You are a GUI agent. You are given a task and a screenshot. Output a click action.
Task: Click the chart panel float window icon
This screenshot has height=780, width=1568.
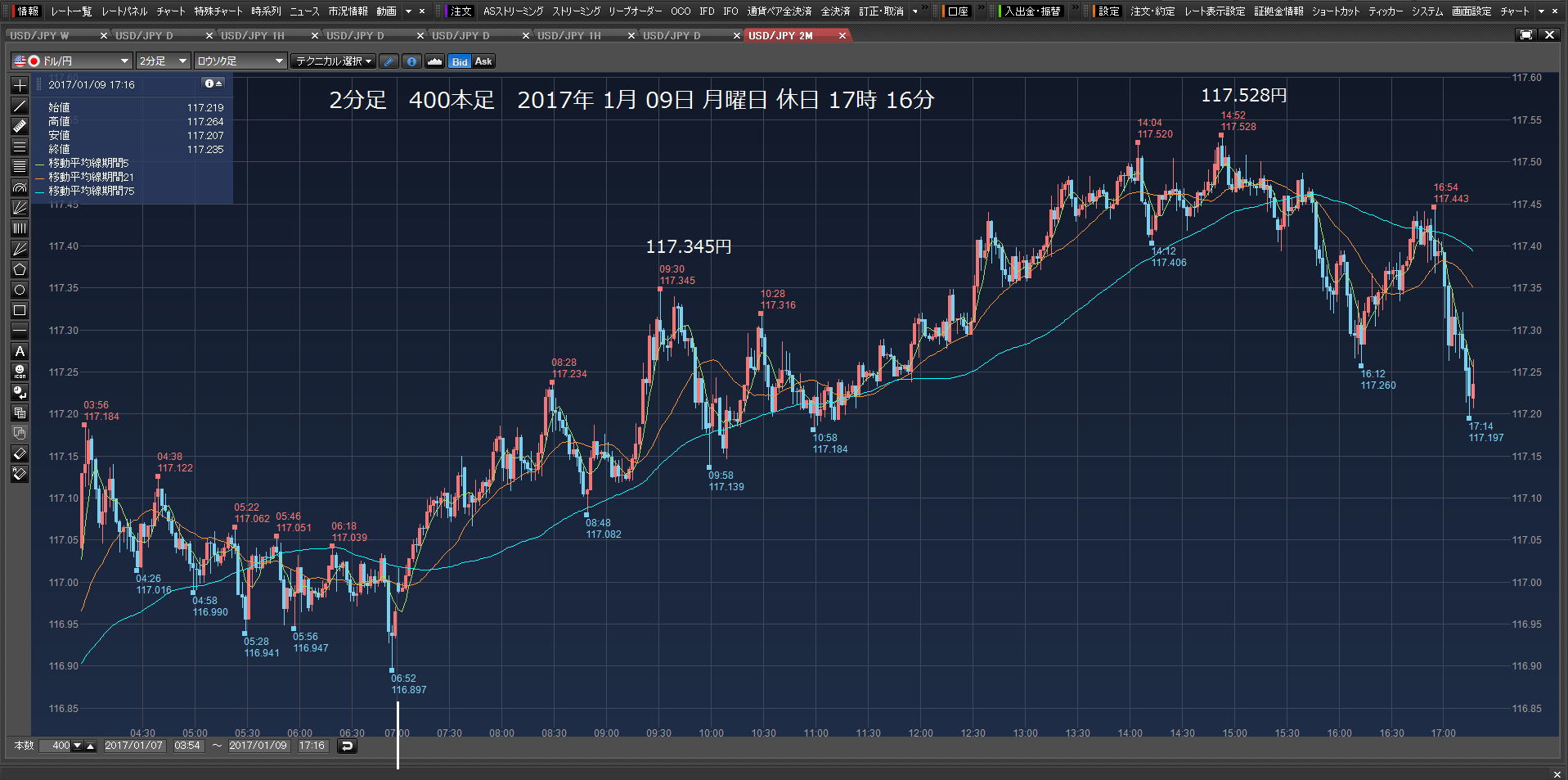pyautogui.click(x=1526, y=35)
